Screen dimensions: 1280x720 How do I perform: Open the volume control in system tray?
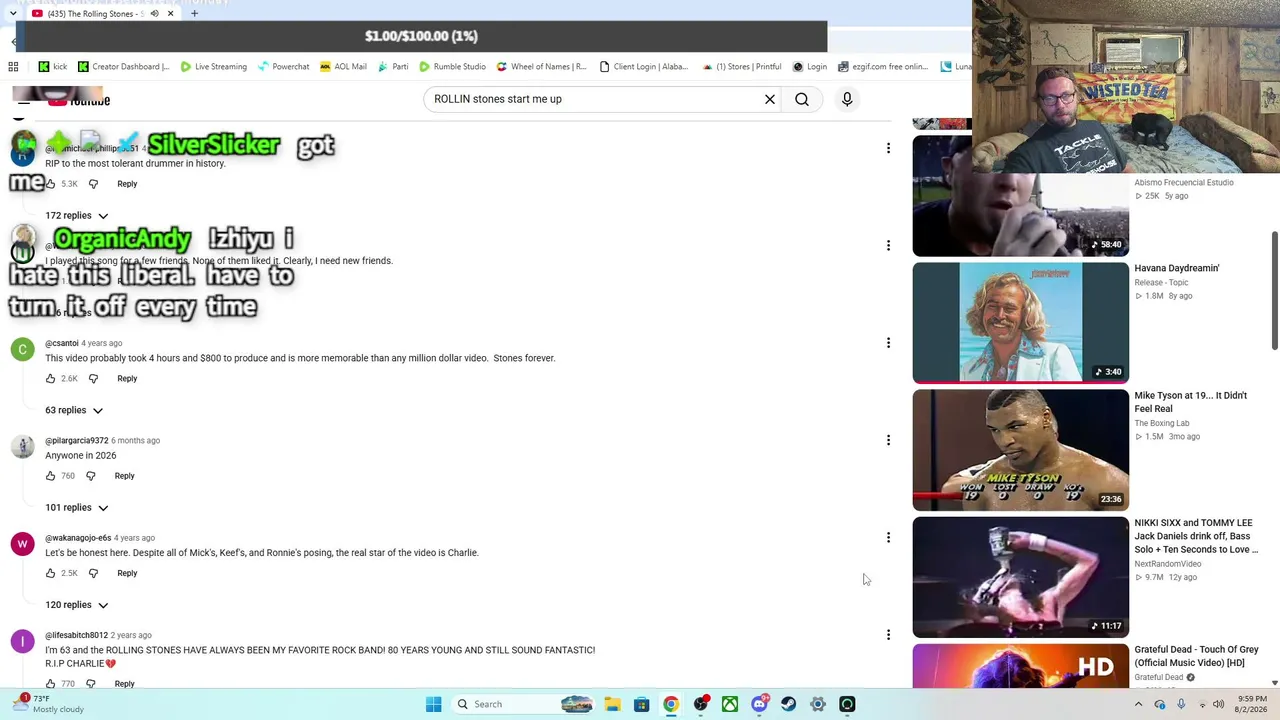(1218, 704)
